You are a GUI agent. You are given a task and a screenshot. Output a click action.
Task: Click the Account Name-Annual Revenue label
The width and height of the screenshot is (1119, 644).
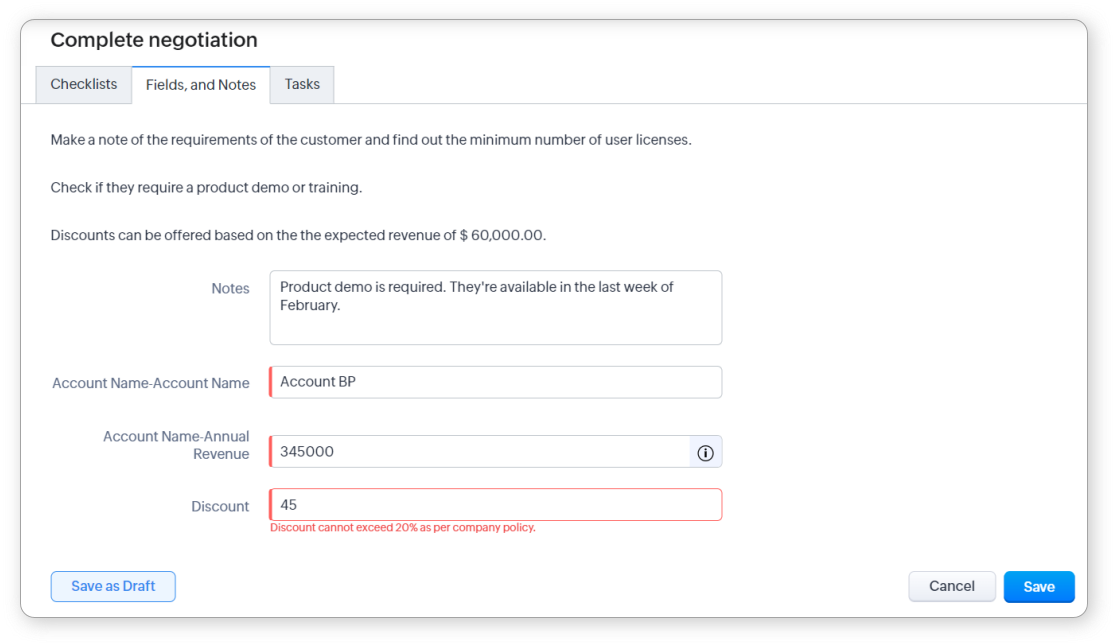click(176, 445)
